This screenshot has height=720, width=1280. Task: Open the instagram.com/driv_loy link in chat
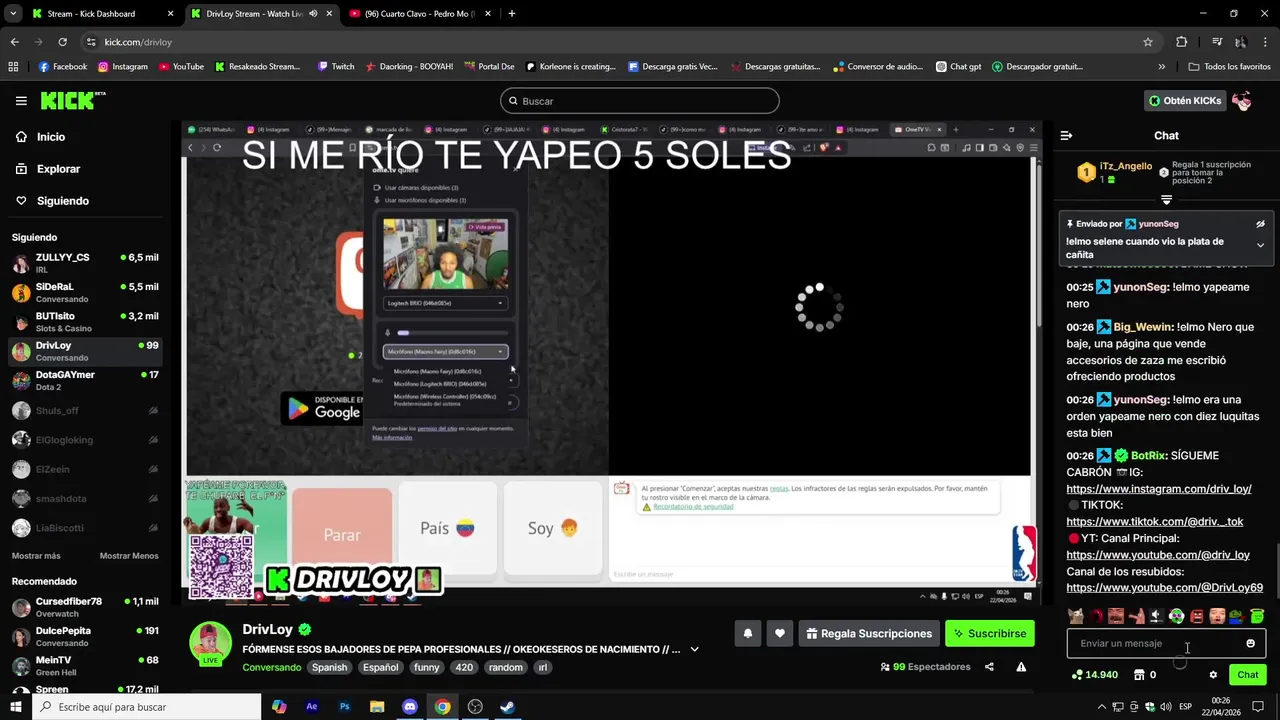(1158, 489)
